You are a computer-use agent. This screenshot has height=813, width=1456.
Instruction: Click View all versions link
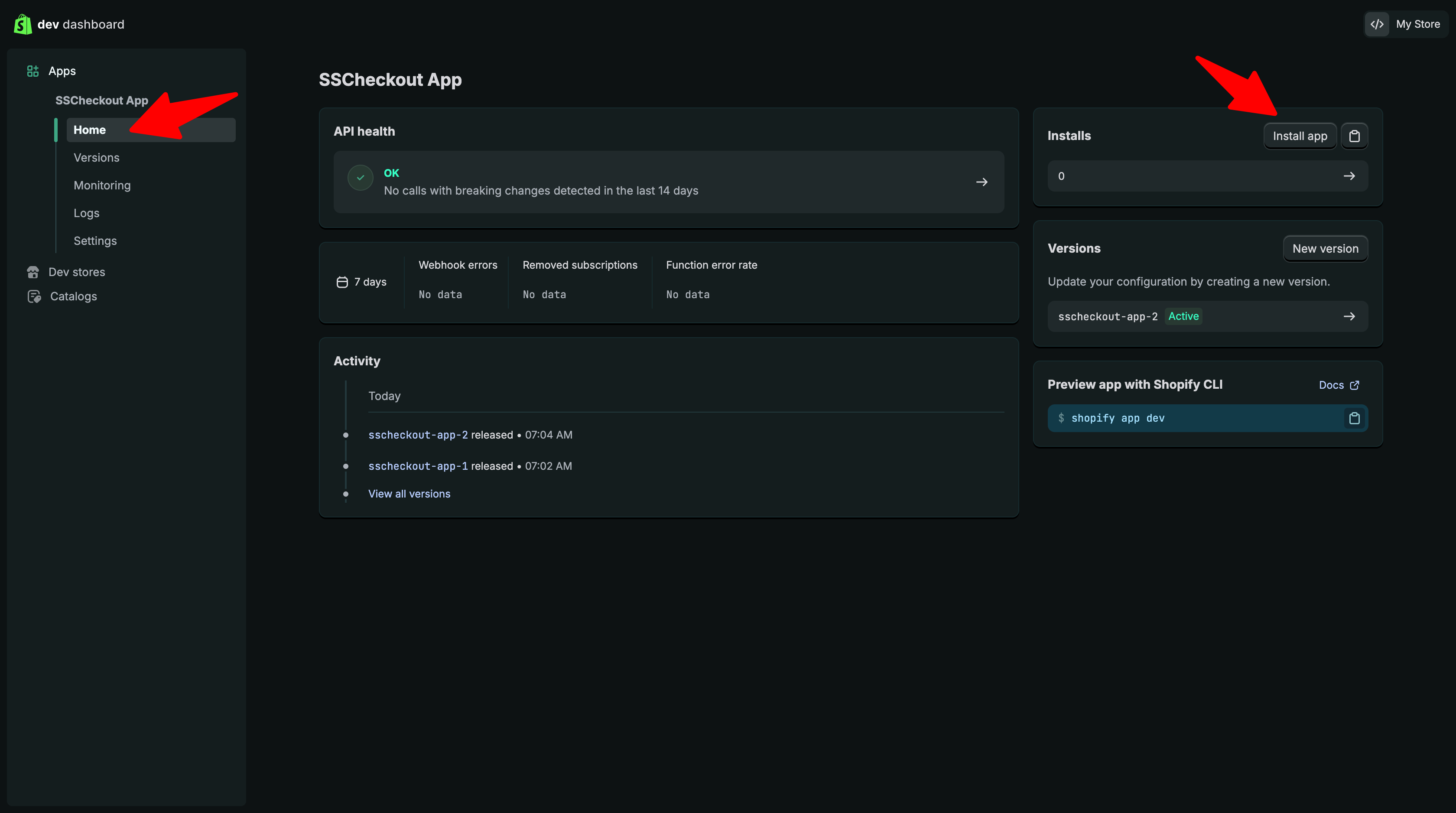click(x=409, y=494)
